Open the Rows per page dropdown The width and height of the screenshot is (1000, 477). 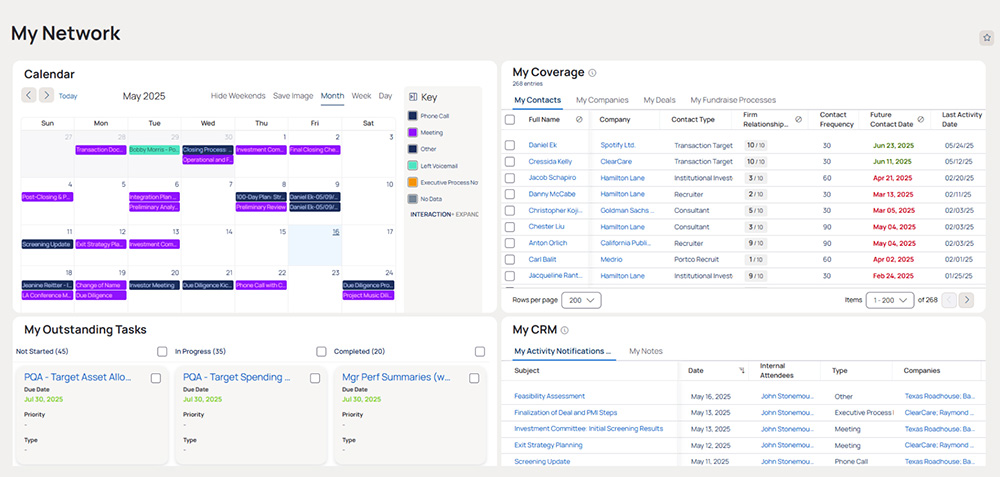tap(581, 300)
